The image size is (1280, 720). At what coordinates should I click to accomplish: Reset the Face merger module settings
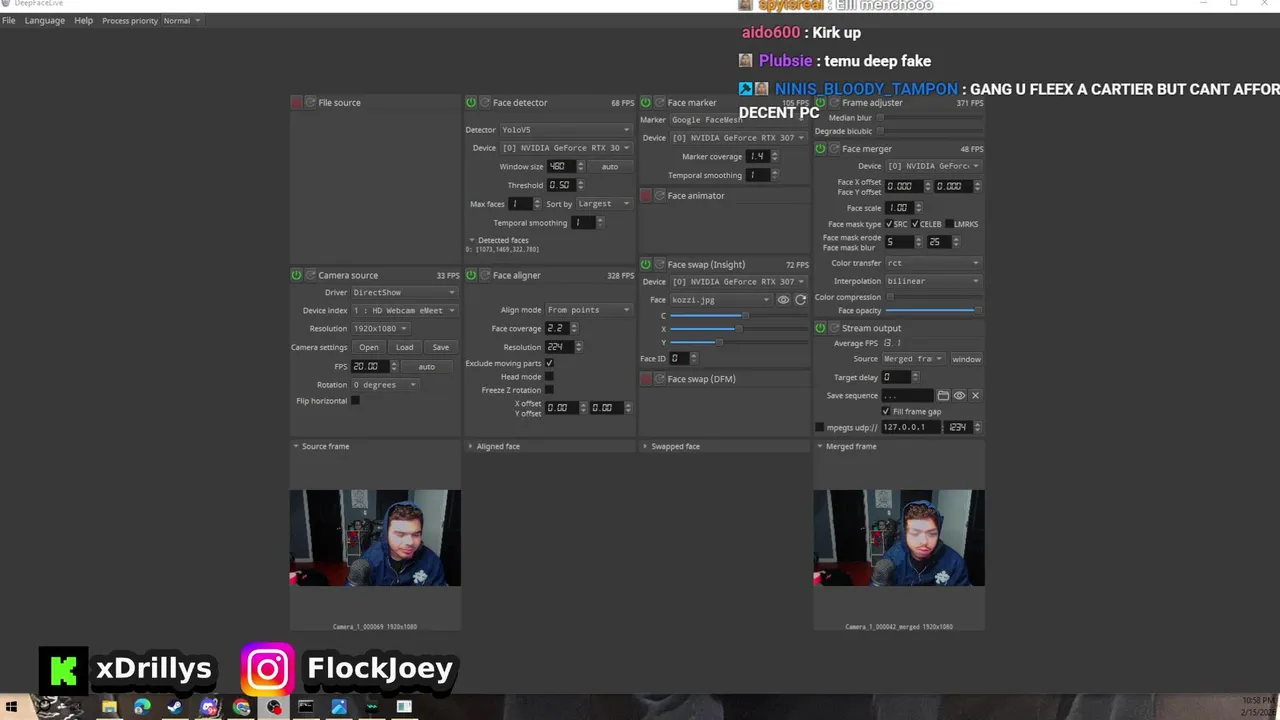834,149
